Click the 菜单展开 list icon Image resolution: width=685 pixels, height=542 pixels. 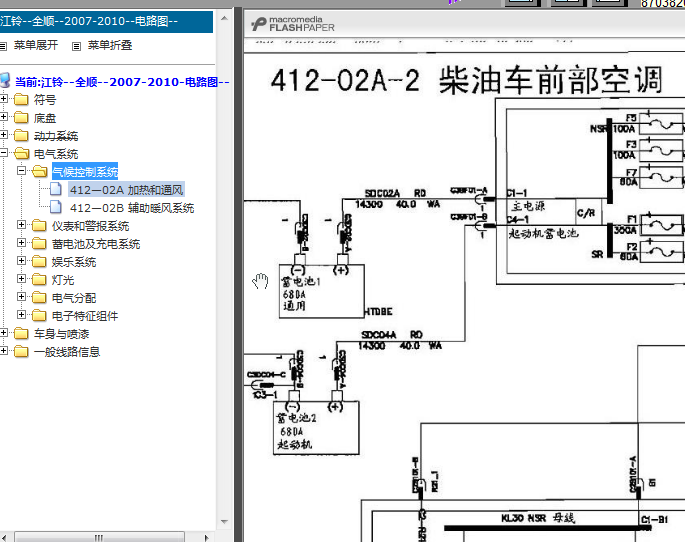point(3,46)
